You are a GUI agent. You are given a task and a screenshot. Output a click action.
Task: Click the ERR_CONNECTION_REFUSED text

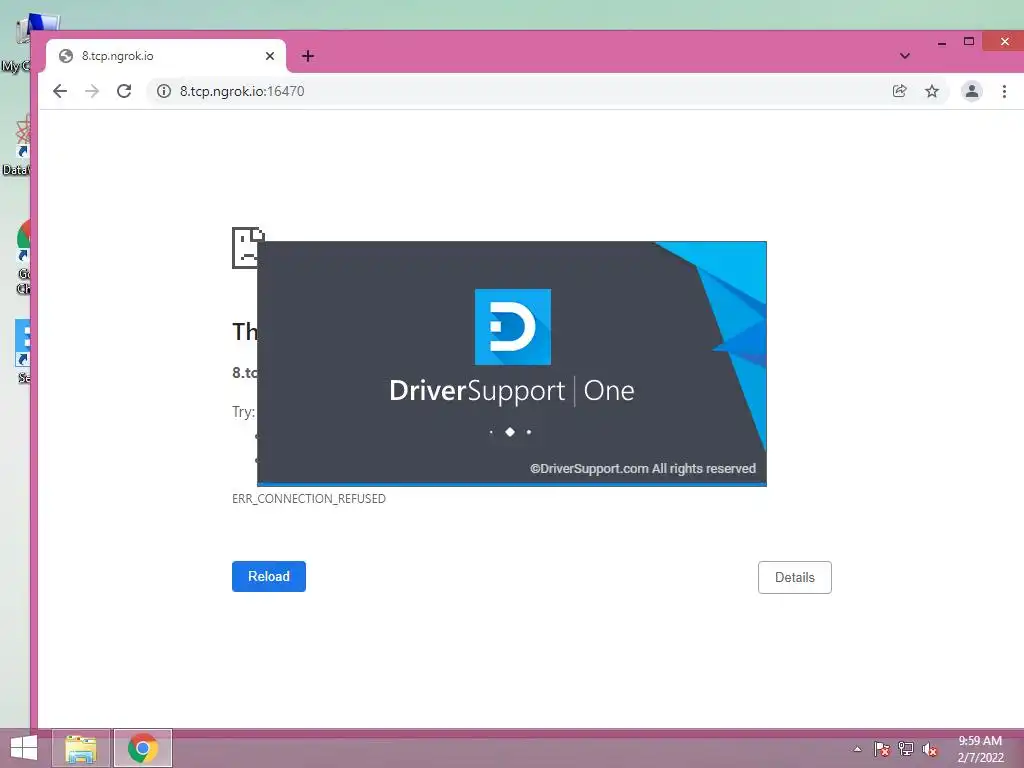[309, 499]
